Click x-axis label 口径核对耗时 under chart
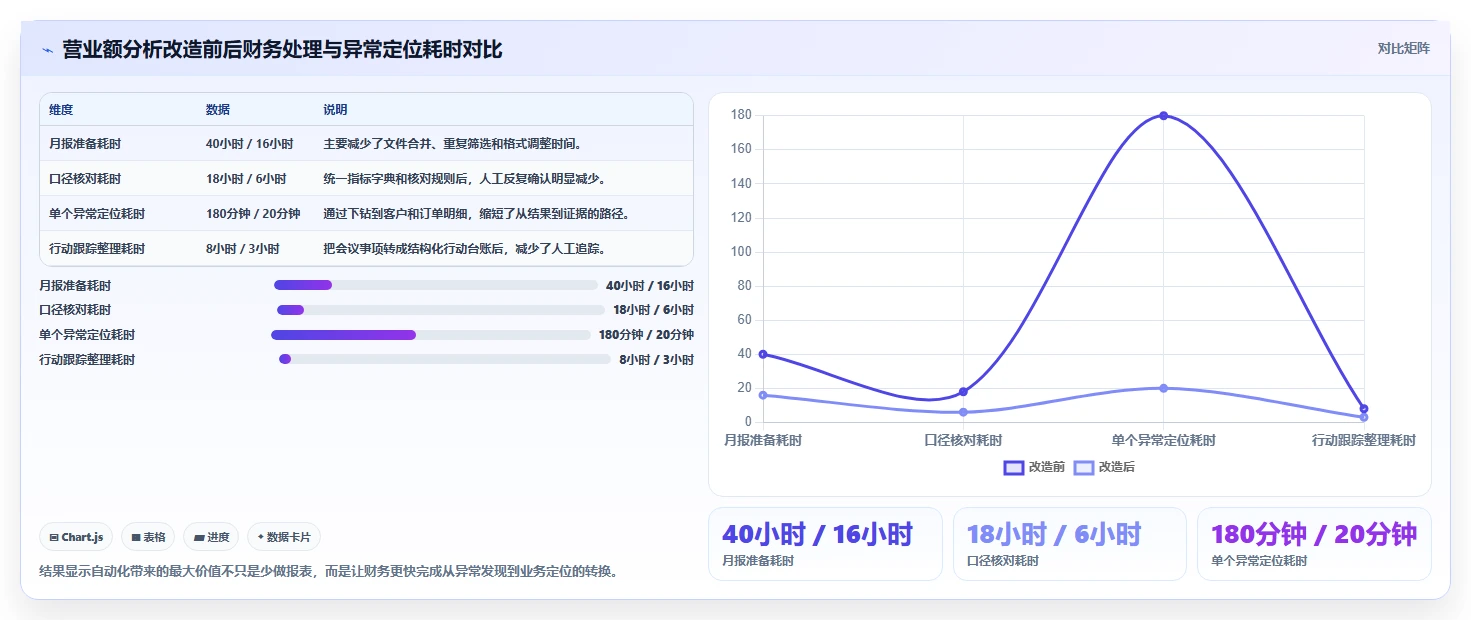1471x620 pixels. point(963,440)
